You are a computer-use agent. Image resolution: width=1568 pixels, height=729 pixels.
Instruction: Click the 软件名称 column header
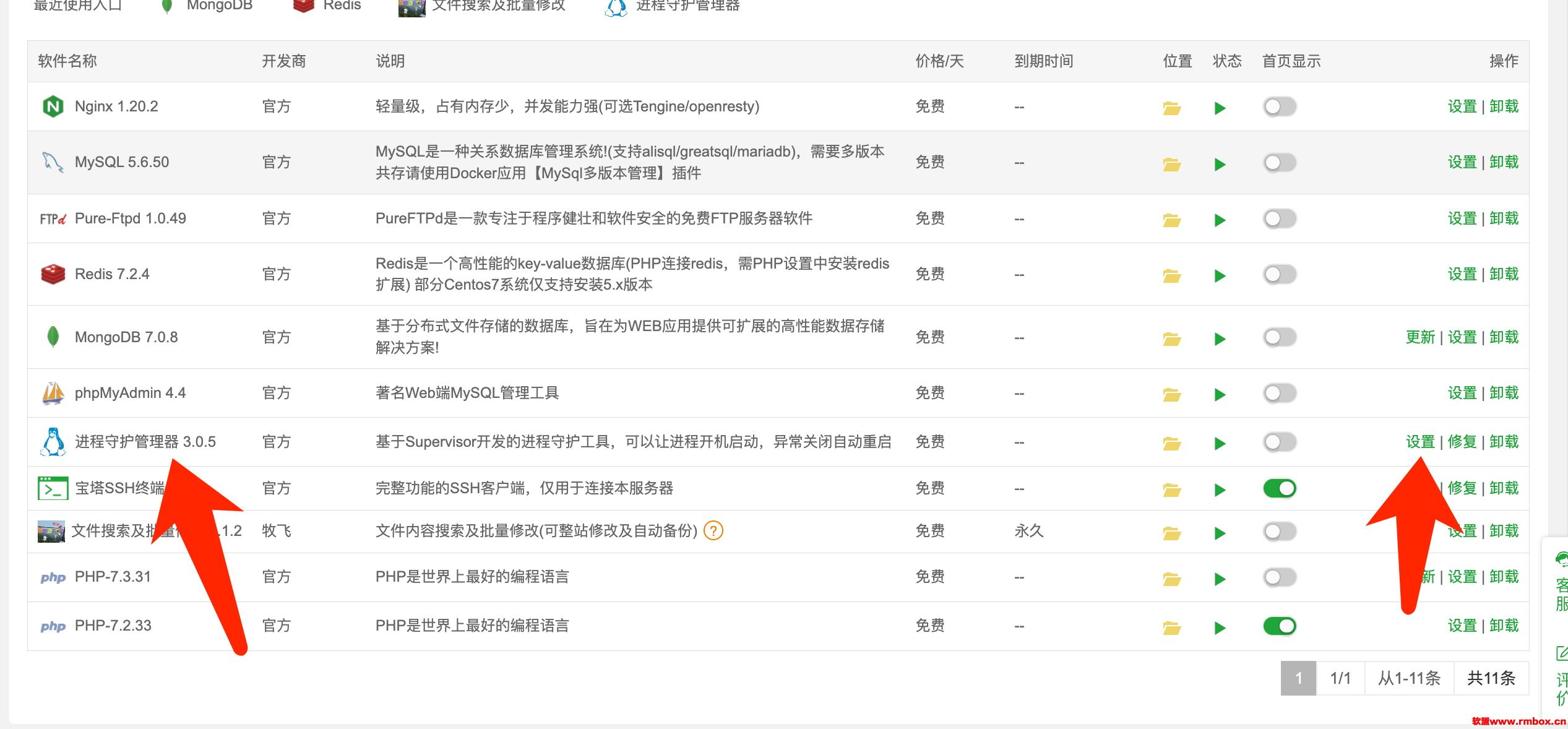[x=67, y=61]
